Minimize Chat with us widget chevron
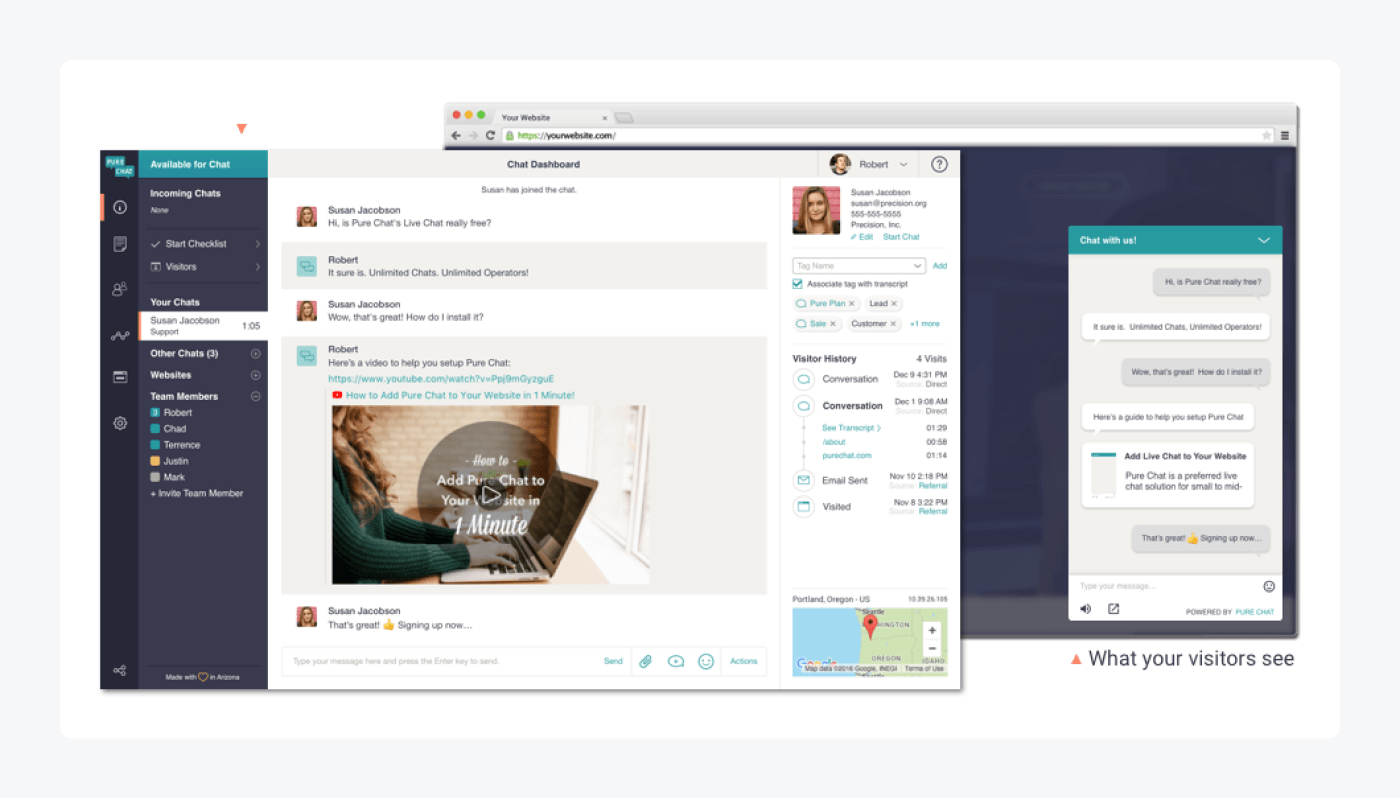The image size is (1400, 798). click(1264, 241)
